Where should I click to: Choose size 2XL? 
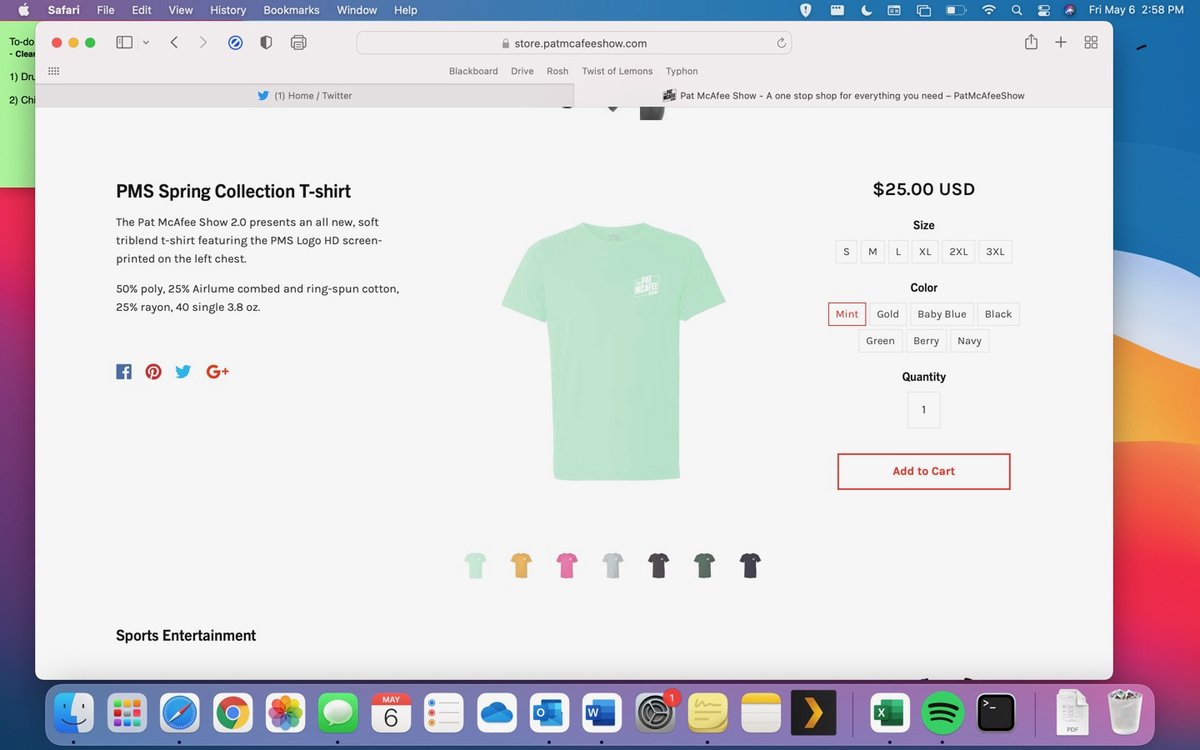pyautogui.click(x=958, y=251)
